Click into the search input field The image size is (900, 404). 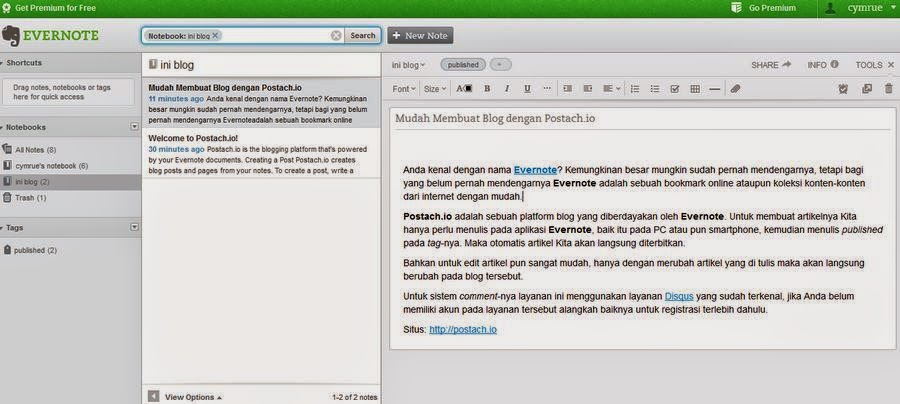pyautogui.click(x=274, y=36)
